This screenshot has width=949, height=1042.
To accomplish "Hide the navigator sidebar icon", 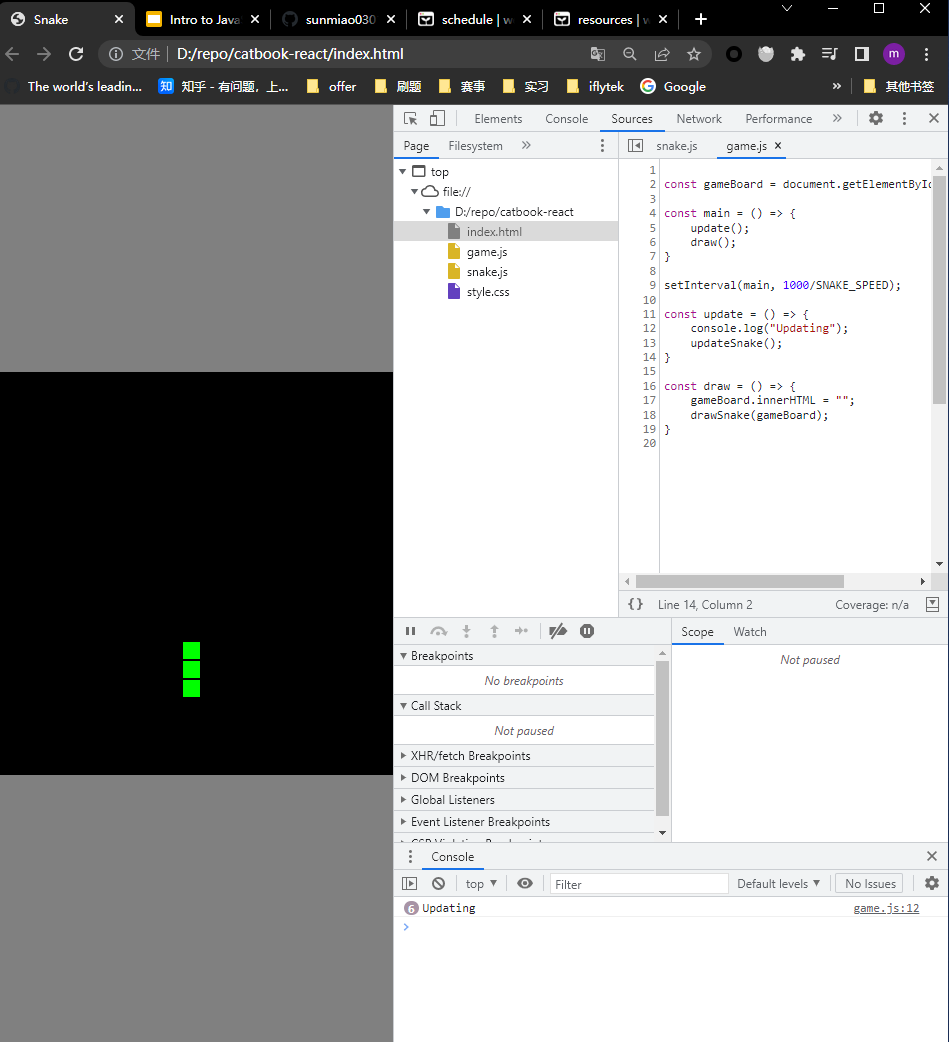I will tap(635, 146).
